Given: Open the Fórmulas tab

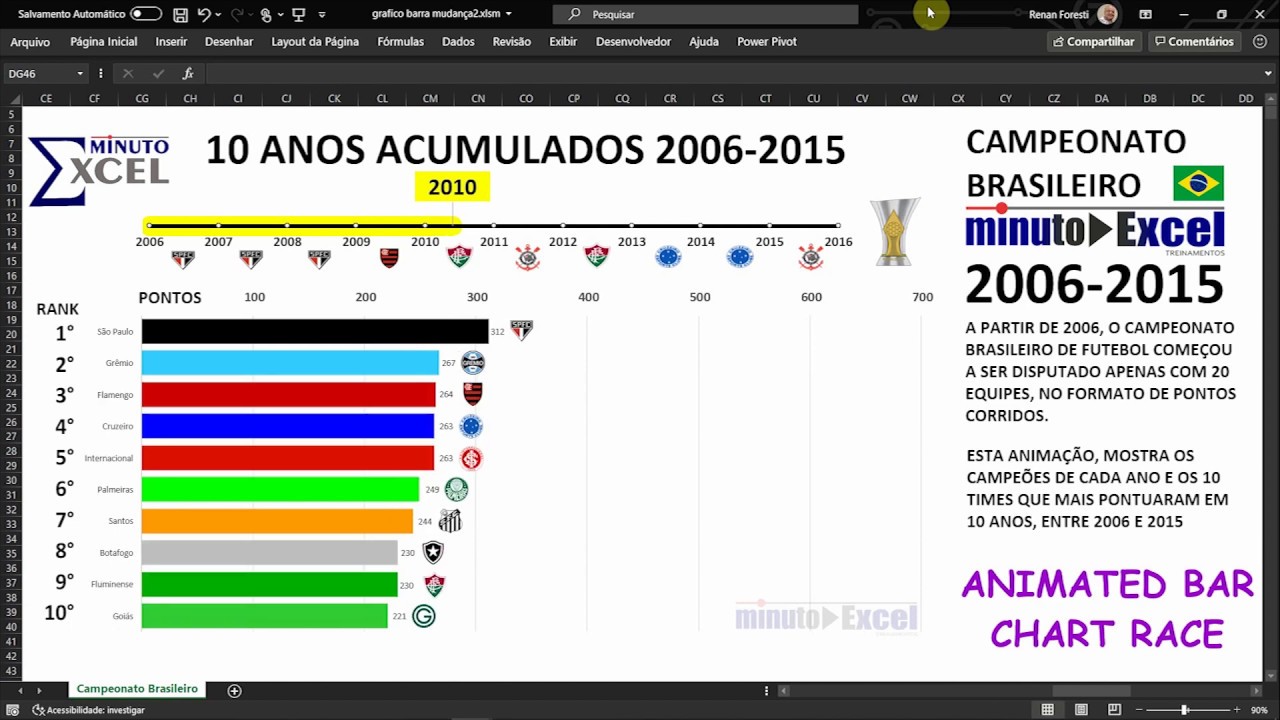Looking at the screenshot, I should click(401, 42).
